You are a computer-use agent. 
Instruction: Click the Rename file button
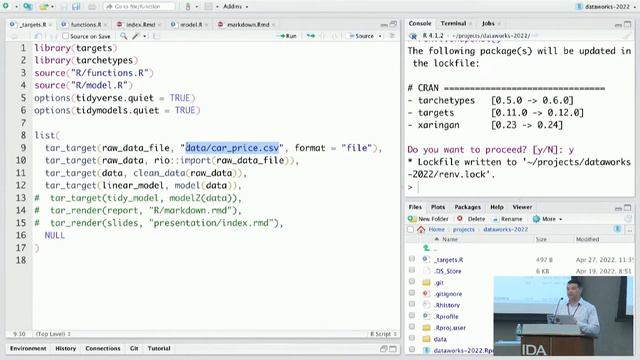coord(507,219)
